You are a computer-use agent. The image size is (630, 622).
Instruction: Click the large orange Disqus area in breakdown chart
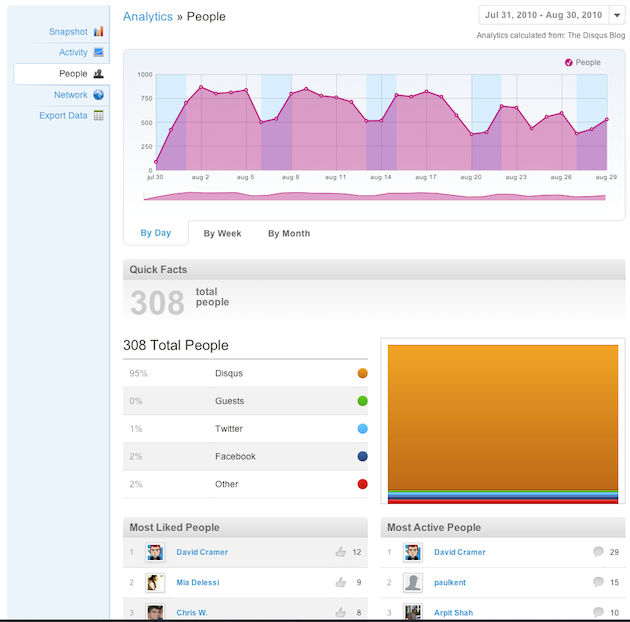coord(503,417)
